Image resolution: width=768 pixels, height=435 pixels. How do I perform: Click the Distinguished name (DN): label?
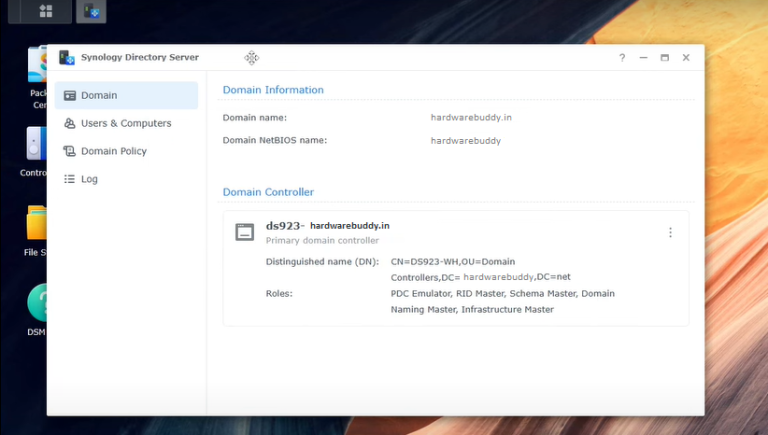pos(322,262)
